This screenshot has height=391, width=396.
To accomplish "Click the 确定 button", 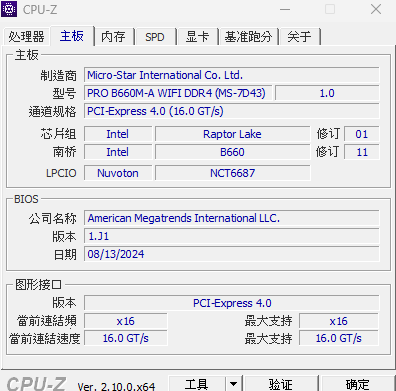I will [x=357, y=384].
